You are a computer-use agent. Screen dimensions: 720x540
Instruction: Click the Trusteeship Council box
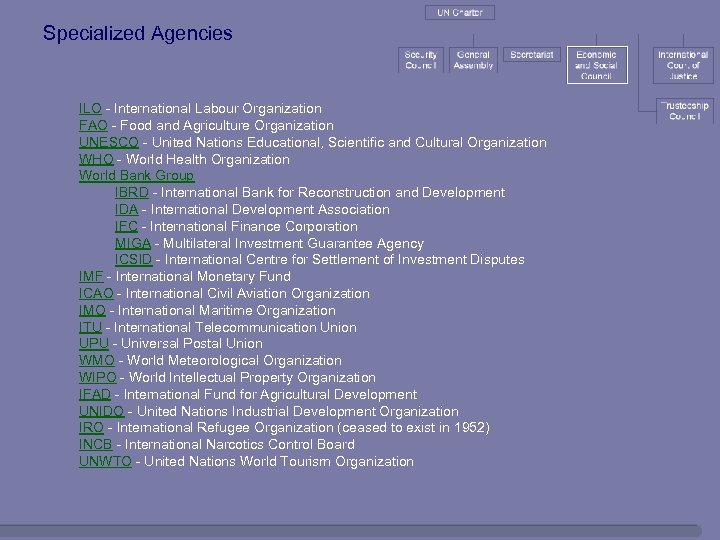(x=685, y=111)
